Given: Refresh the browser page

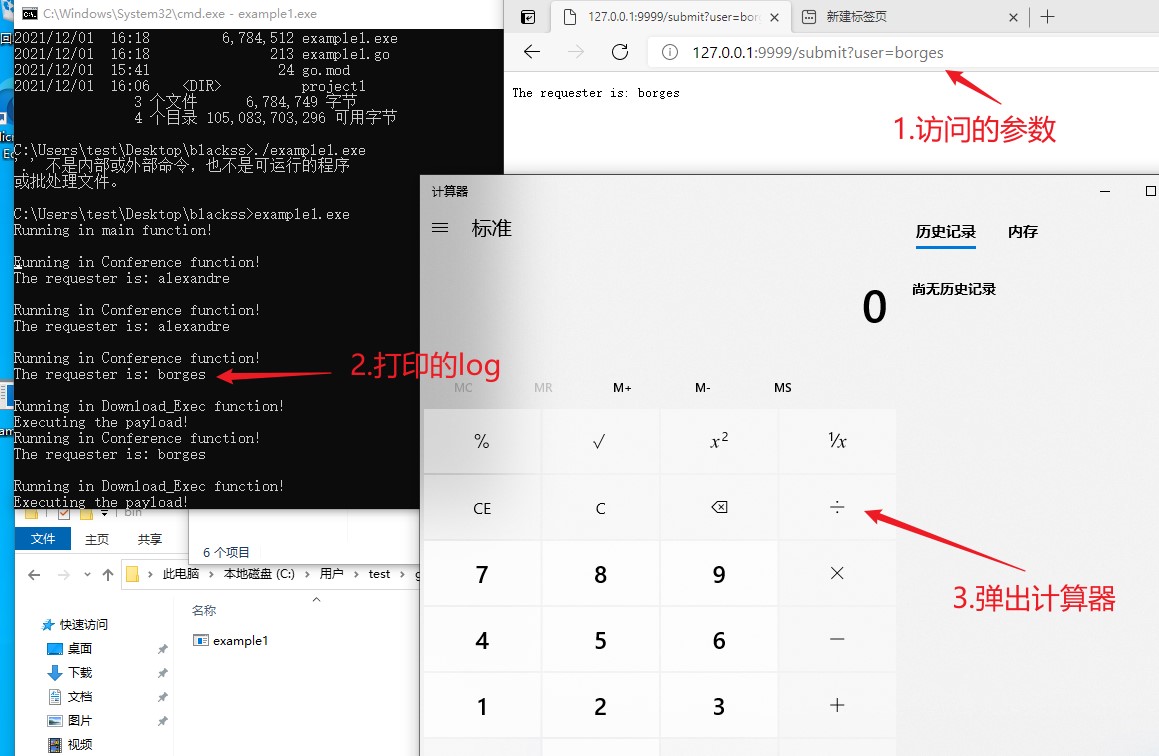Looking at the screenshot, I should click(620, 53).
